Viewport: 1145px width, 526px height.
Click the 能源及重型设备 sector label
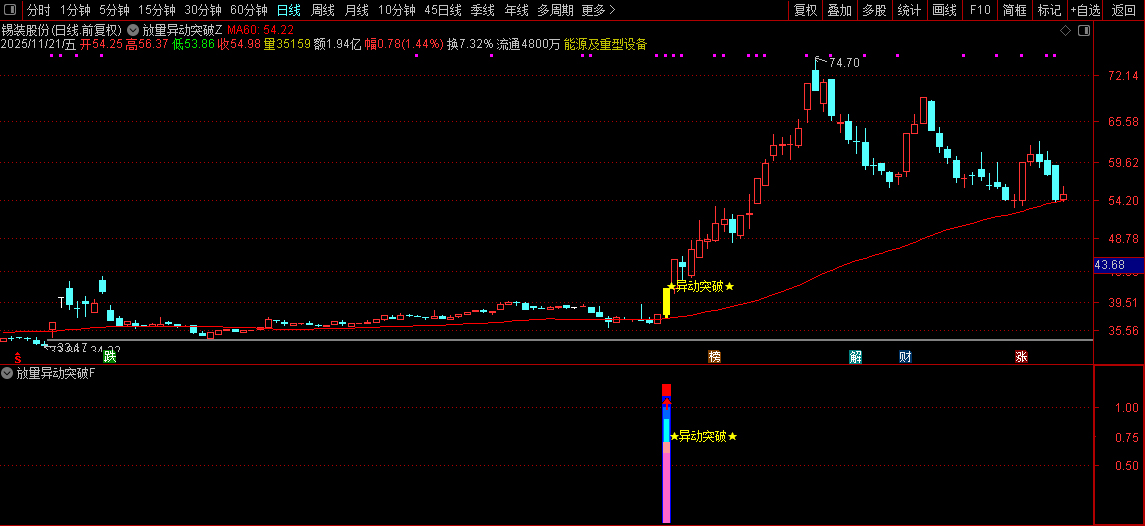coord(605,45)
